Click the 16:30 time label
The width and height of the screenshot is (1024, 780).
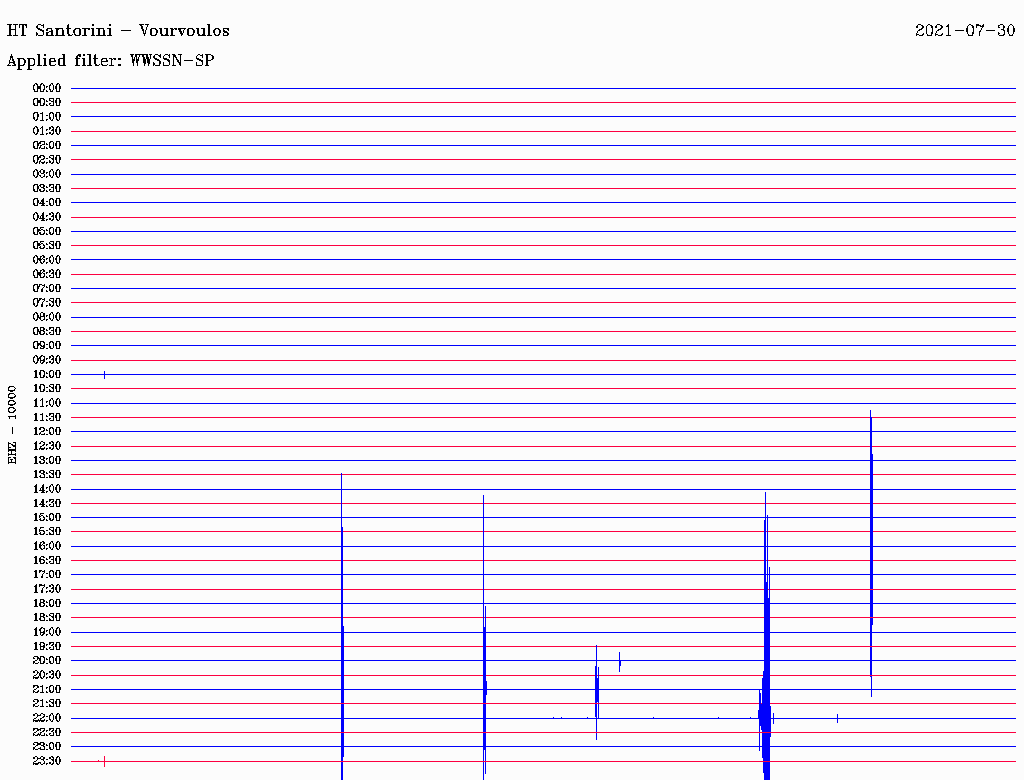pos(47,561)
